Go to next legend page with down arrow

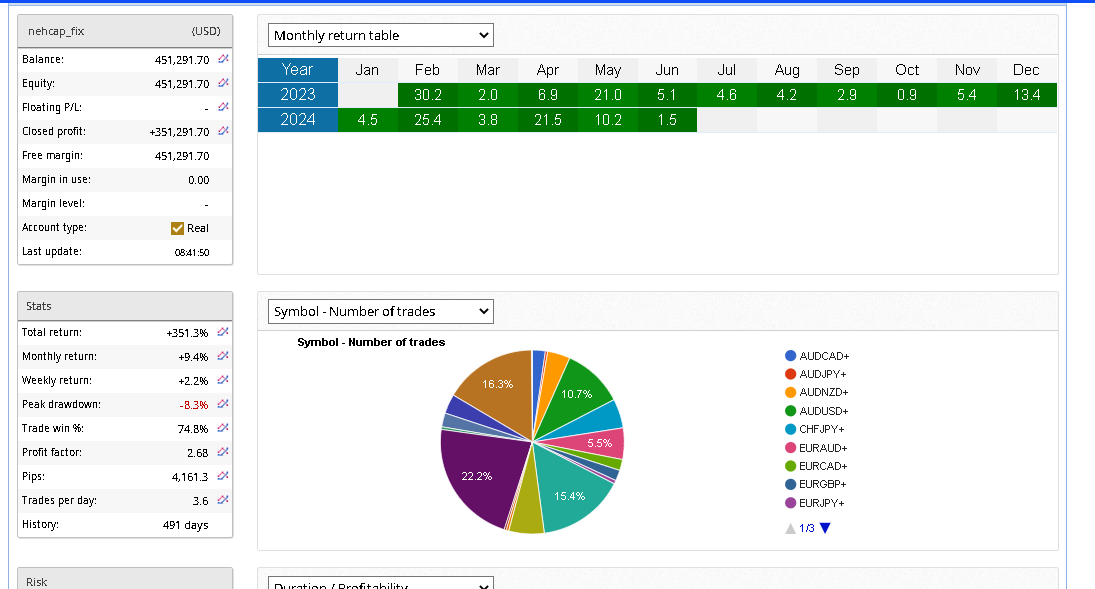[825, 528]
